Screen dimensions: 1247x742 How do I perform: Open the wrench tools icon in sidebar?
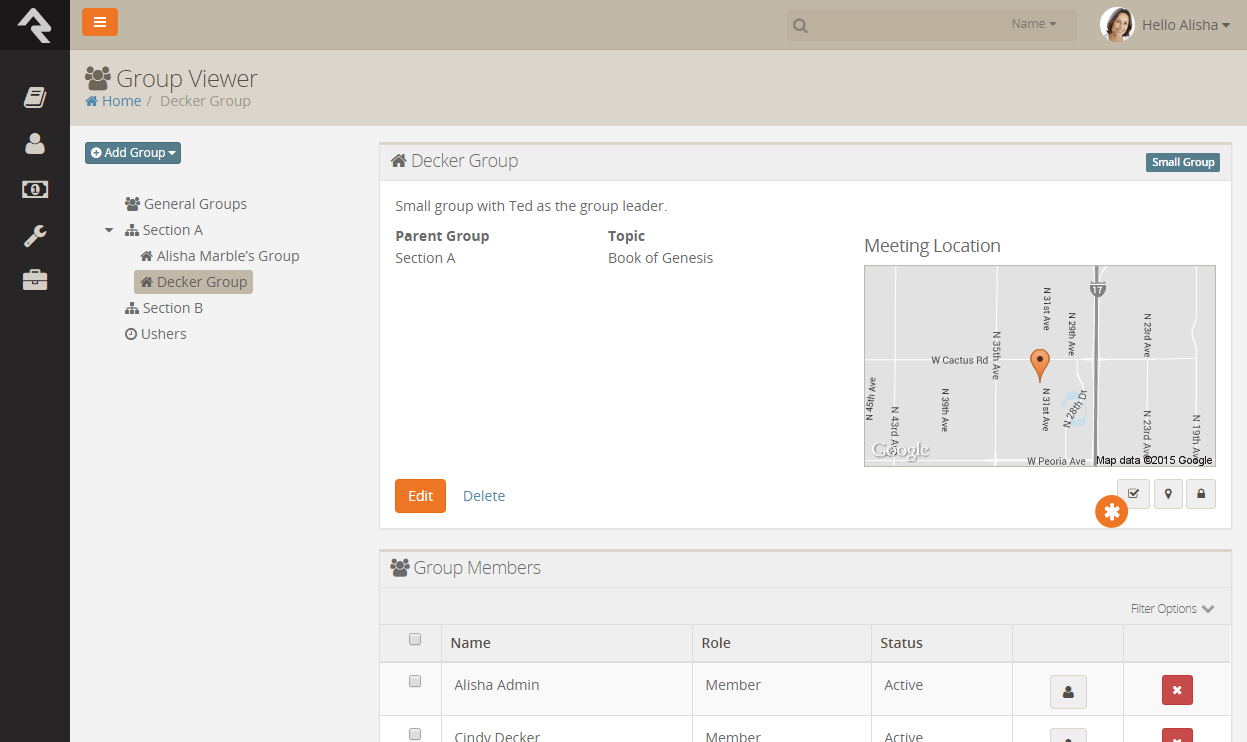tap(35, 235)
